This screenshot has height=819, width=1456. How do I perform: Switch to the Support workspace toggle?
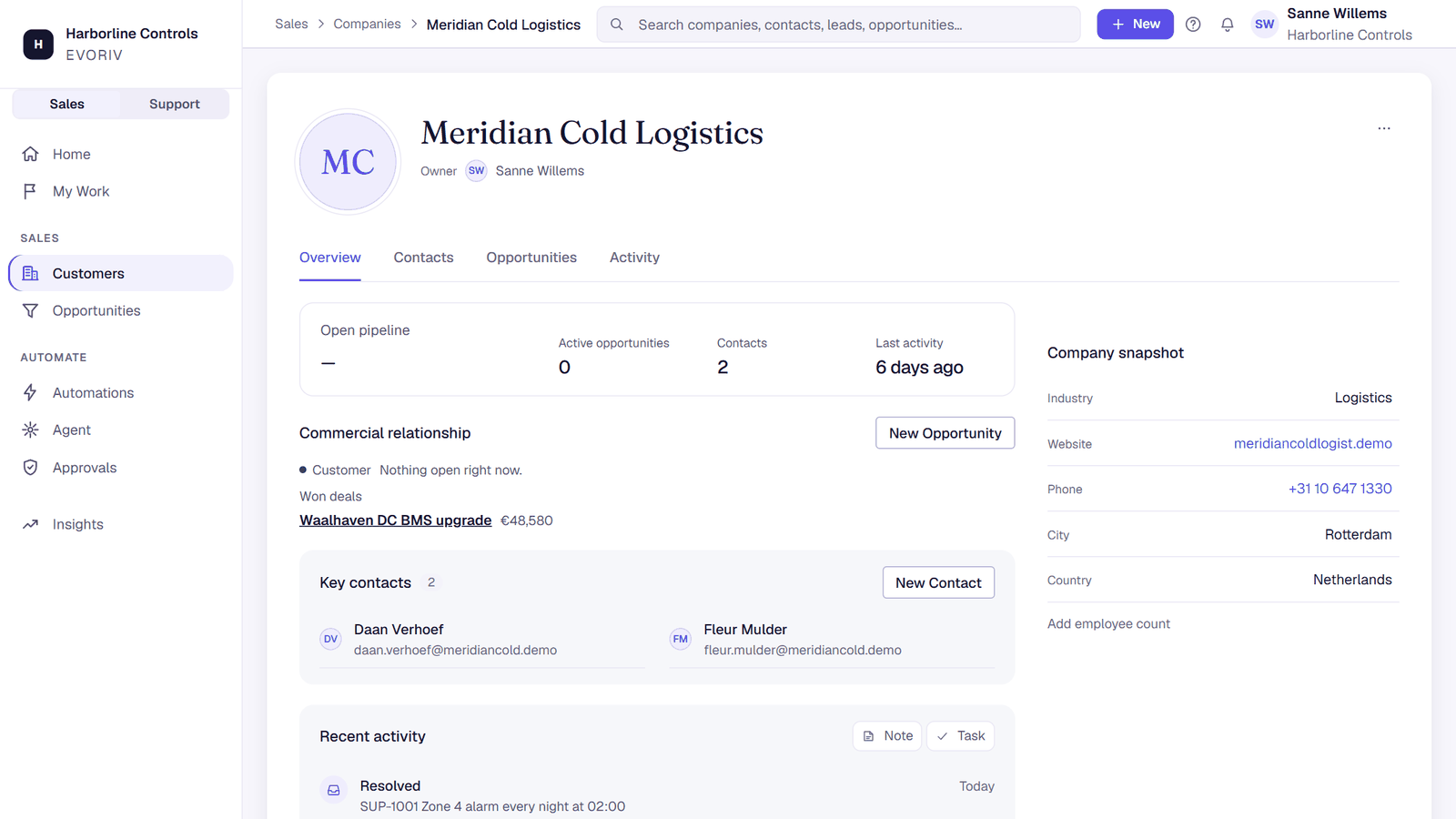pyautogui.click(x=174, y=104)
